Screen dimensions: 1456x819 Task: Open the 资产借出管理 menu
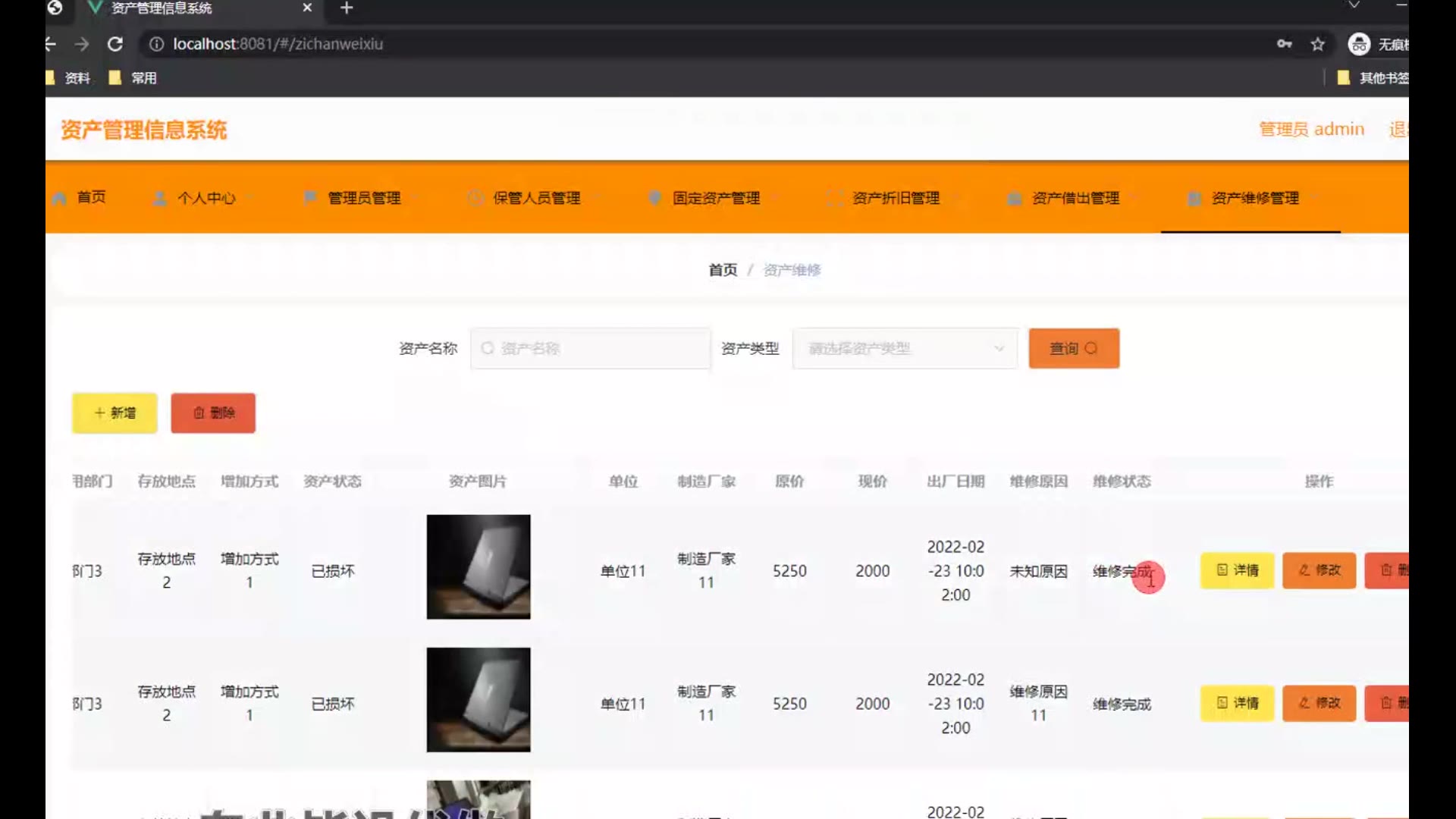pyautogui.click(x=1075, y=198)
